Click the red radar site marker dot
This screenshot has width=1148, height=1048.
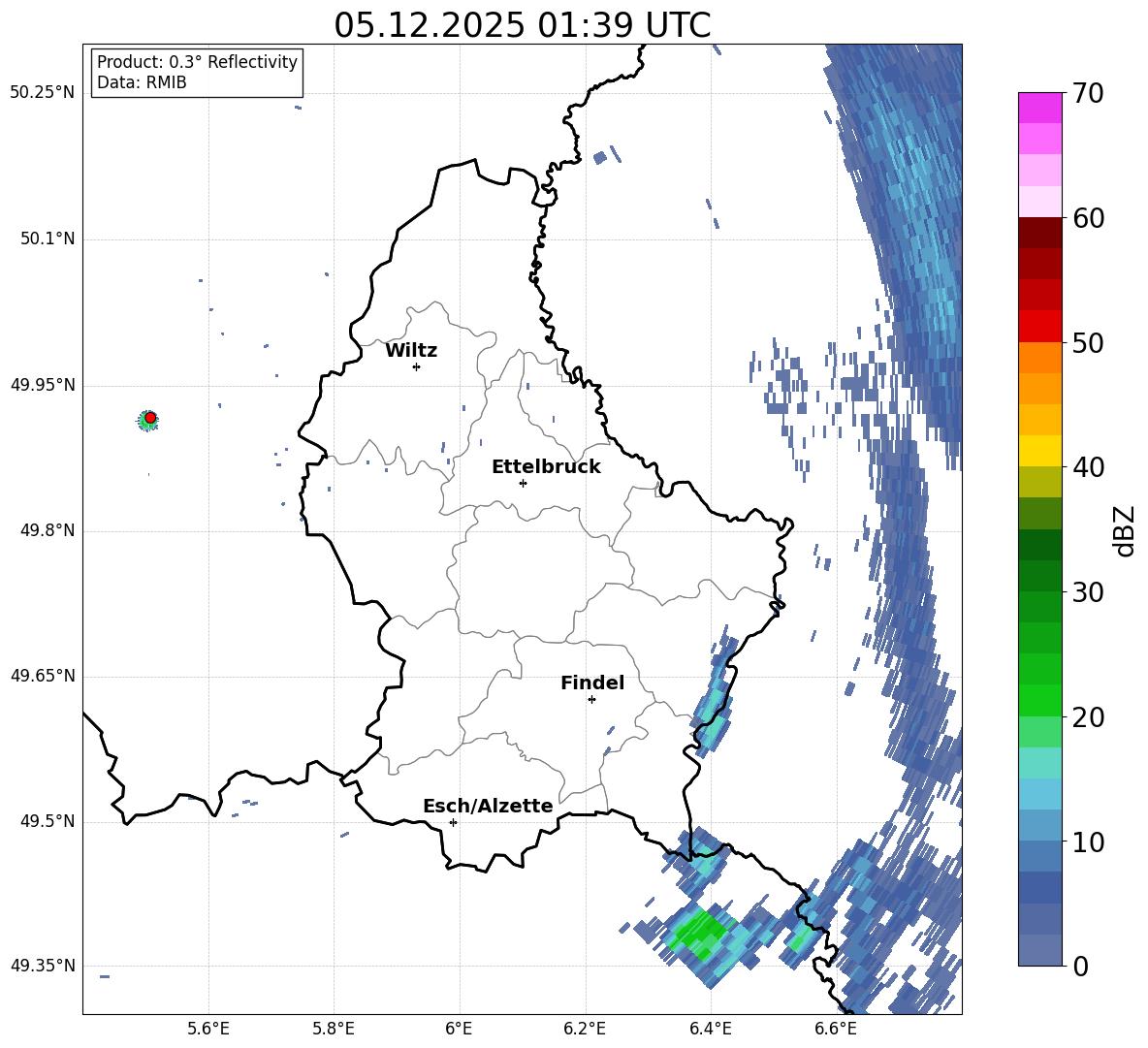(x=150, y=418)
